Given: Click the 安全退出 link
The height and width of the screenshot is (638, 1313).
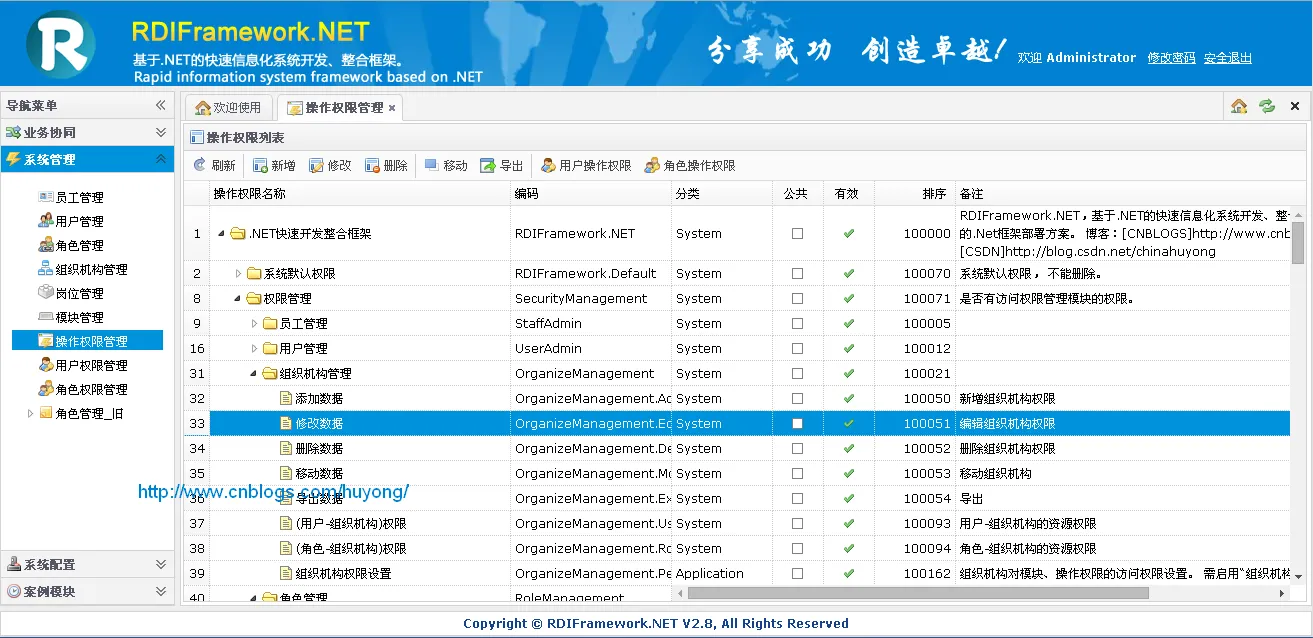Looking at the screenshot, I should click(x=1228, y=58).
